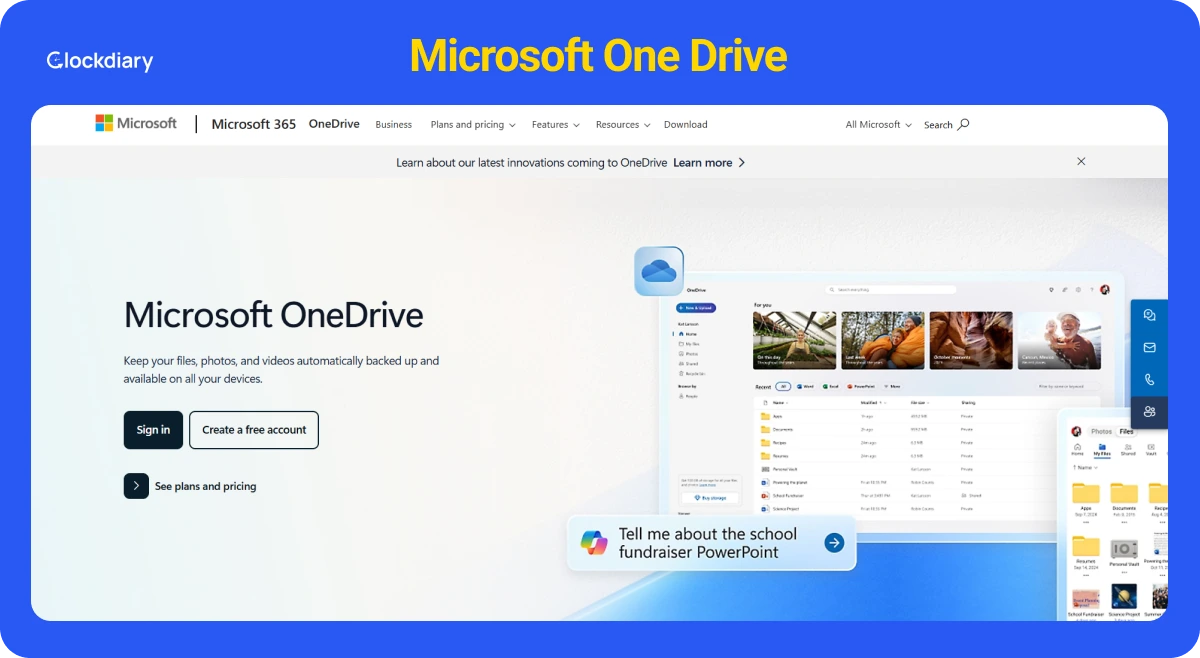Open the Documents folder row in list
The height and width of the screenshot is (658, 1200).
click(x=908, y=429)
